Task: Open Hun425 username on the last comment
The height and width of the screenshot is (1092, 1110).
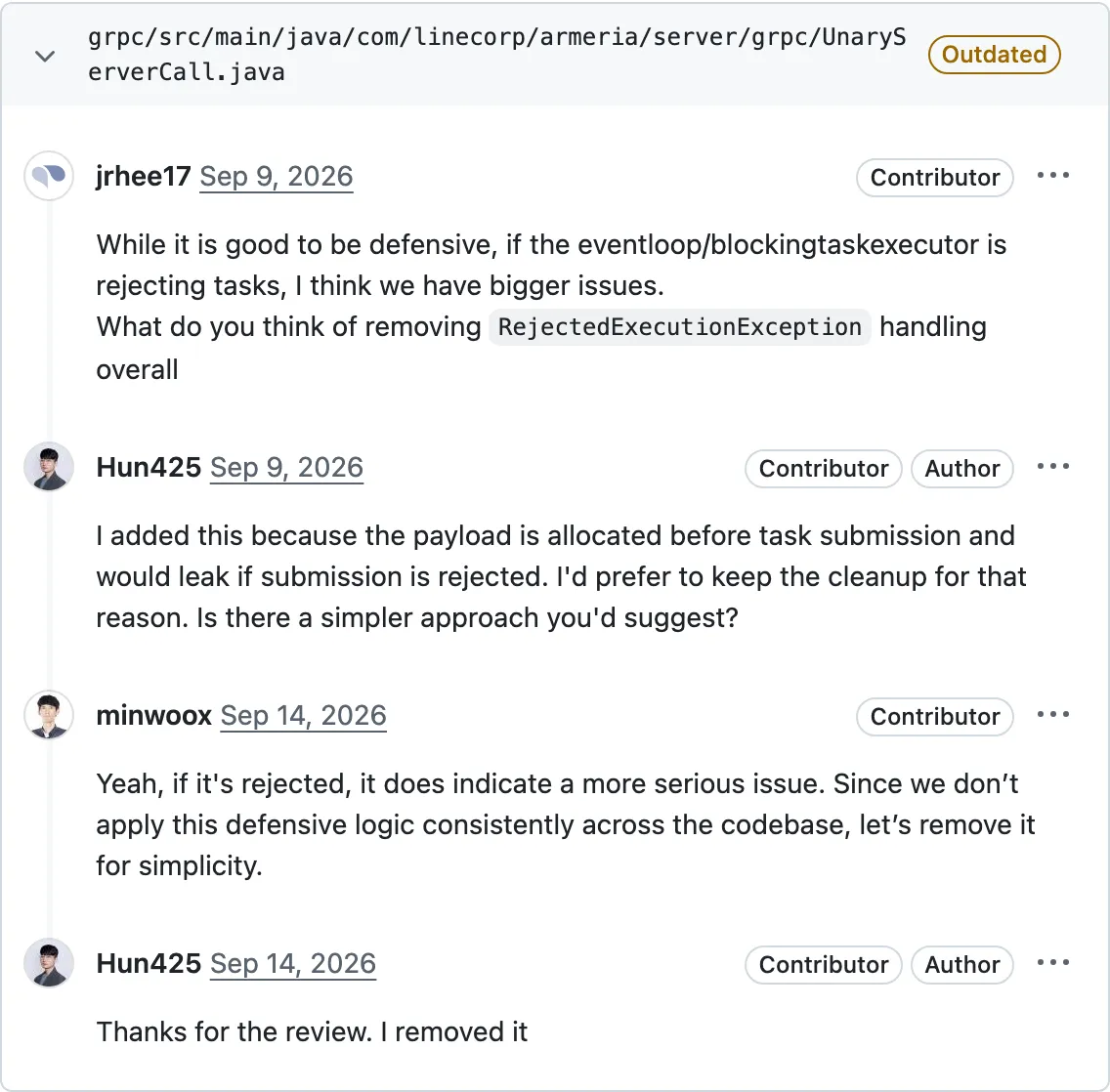Action: [x=149, y=964]
